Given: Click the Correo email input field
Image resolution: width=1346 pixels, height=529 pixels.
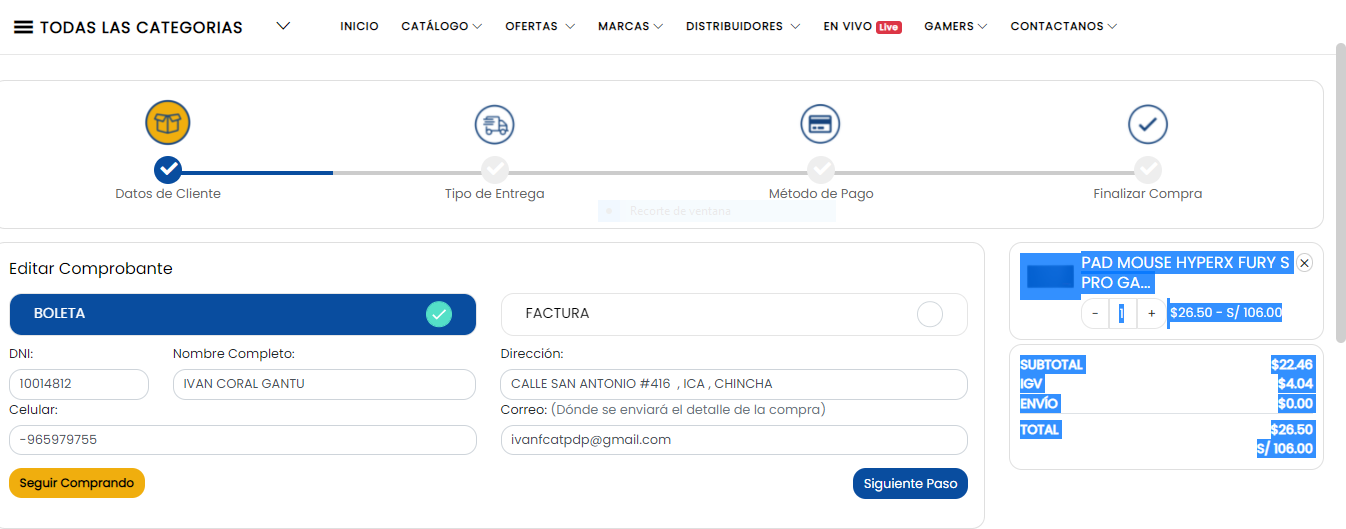Looking at the screenshot, I should point(734,440).
